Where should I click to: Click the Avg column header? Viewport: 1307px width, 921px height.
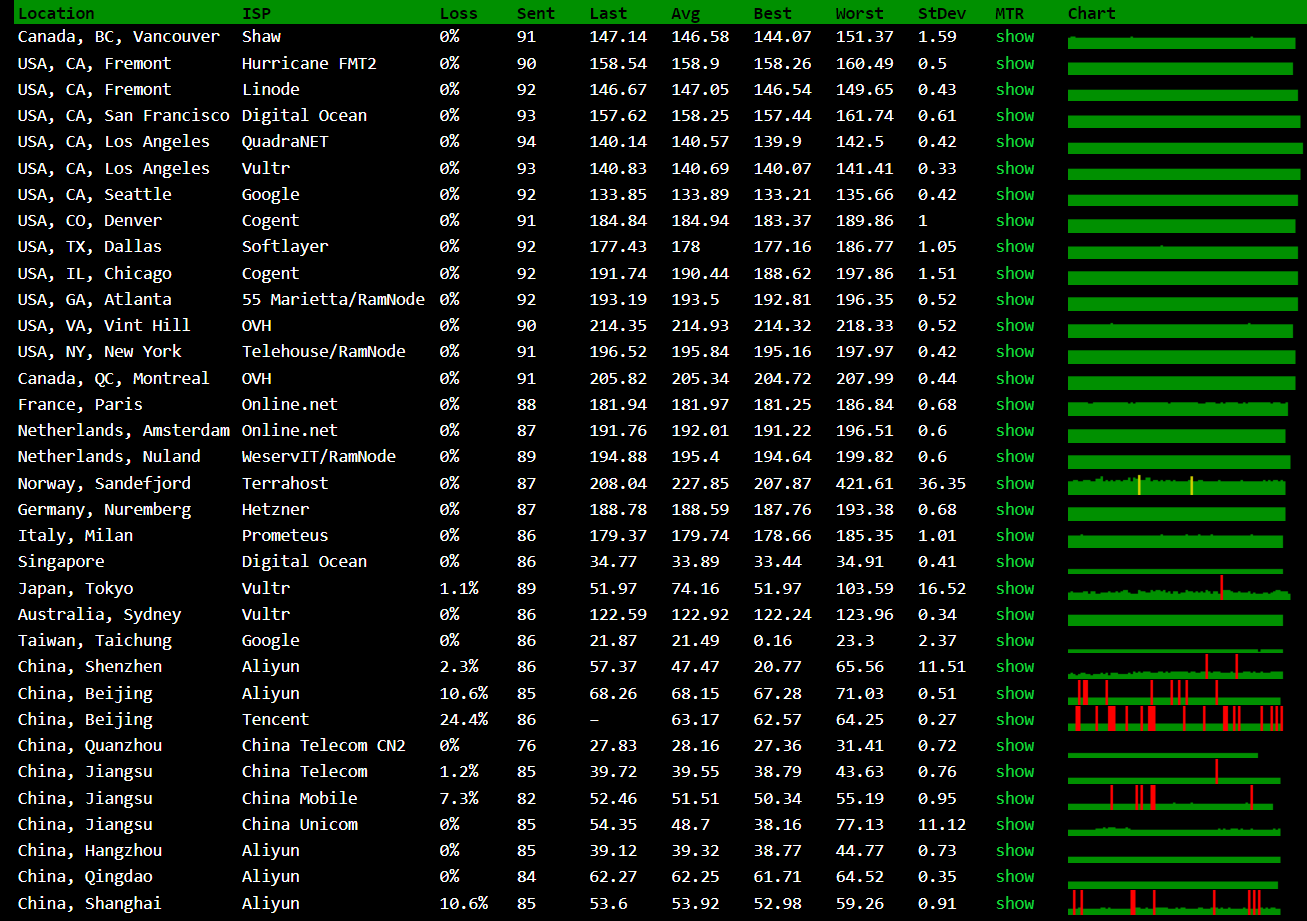[x=686, y=13]
